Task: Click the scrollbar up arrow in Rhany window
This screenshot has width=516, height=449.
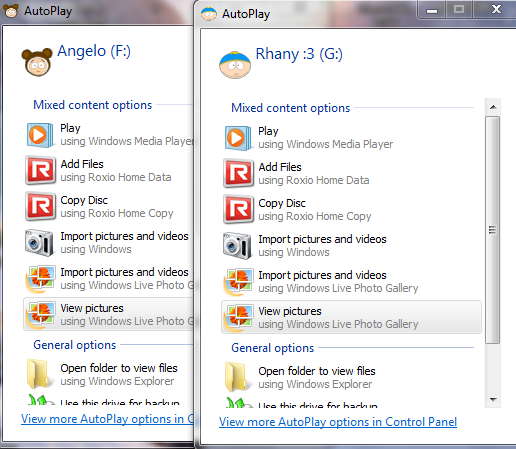Action: click(493, 107)
